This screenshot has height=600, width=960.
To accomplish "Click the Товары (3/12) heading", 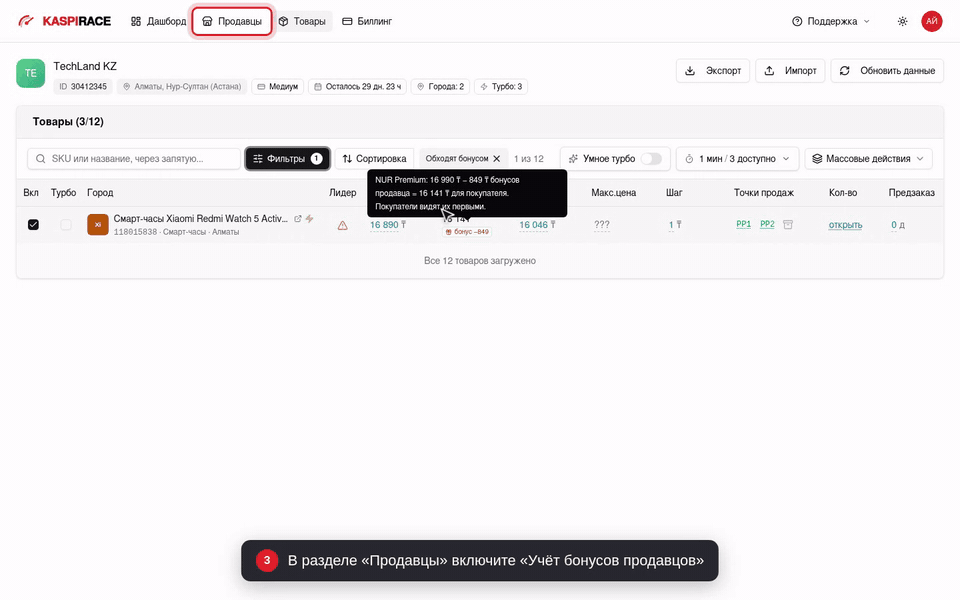I will 68,121.
